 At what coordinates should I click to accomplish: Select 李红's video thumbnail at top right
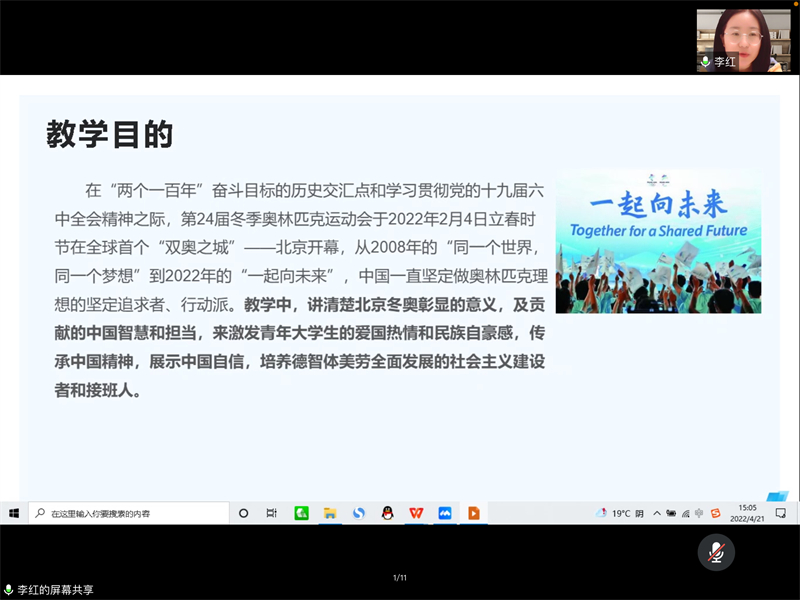pyautogui.click(x=738, y=40)
